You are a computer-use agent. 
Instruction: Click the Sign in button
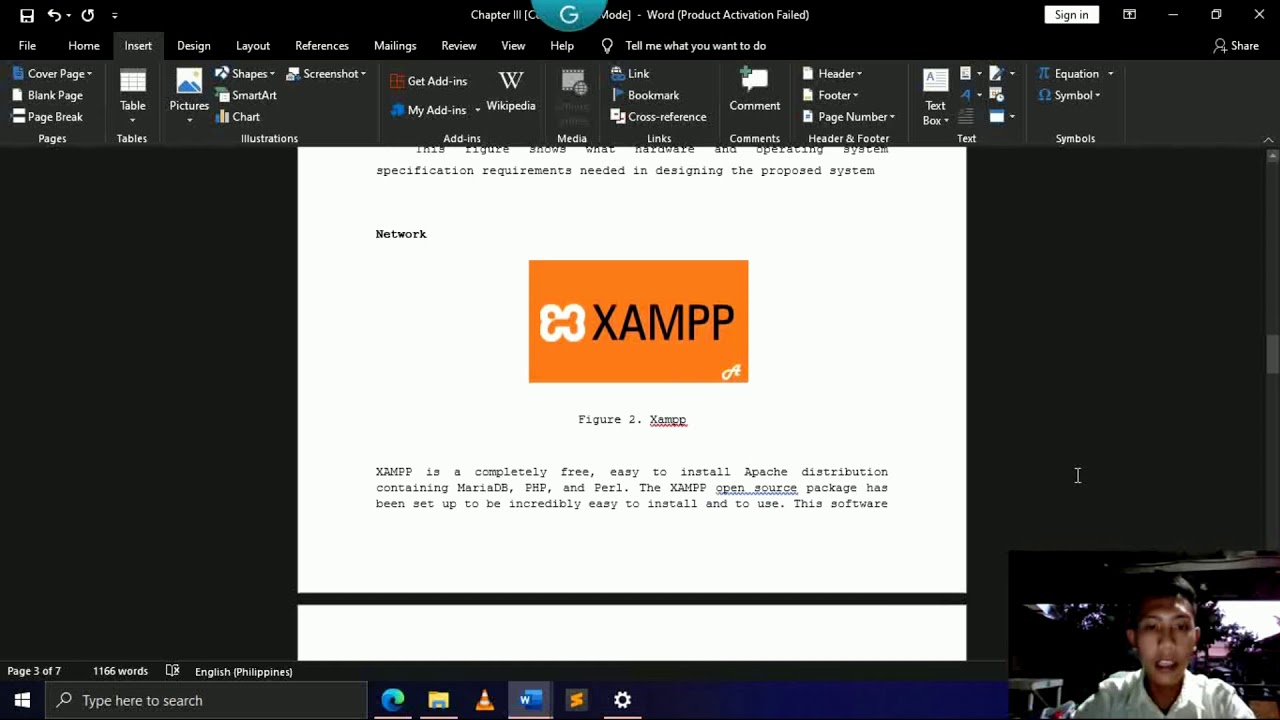tap(1071, 15)
